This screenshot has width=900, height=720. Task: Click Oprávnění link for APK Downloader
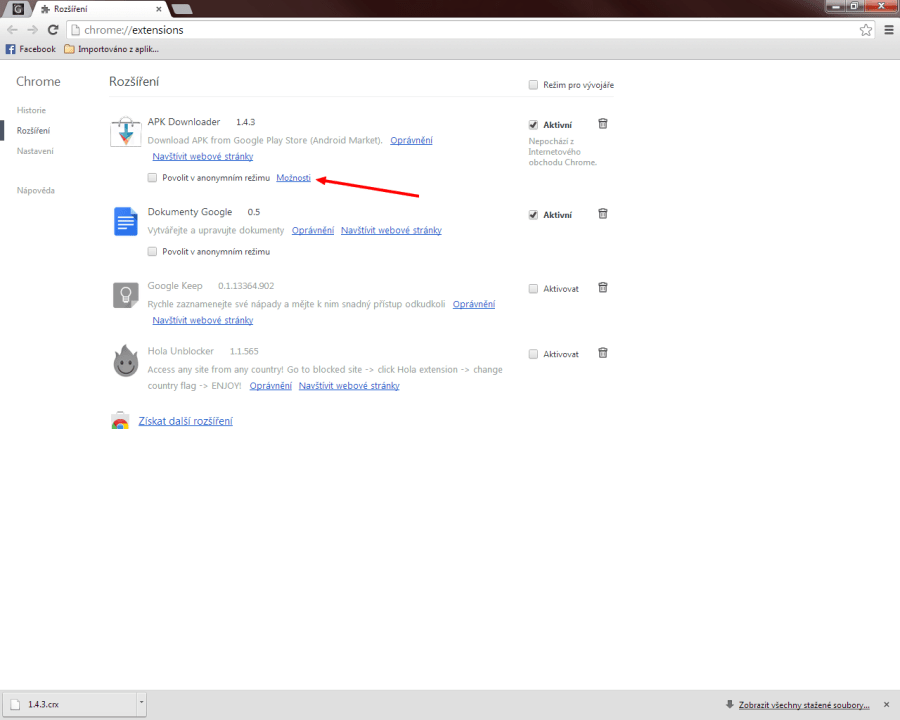[412, 140]
